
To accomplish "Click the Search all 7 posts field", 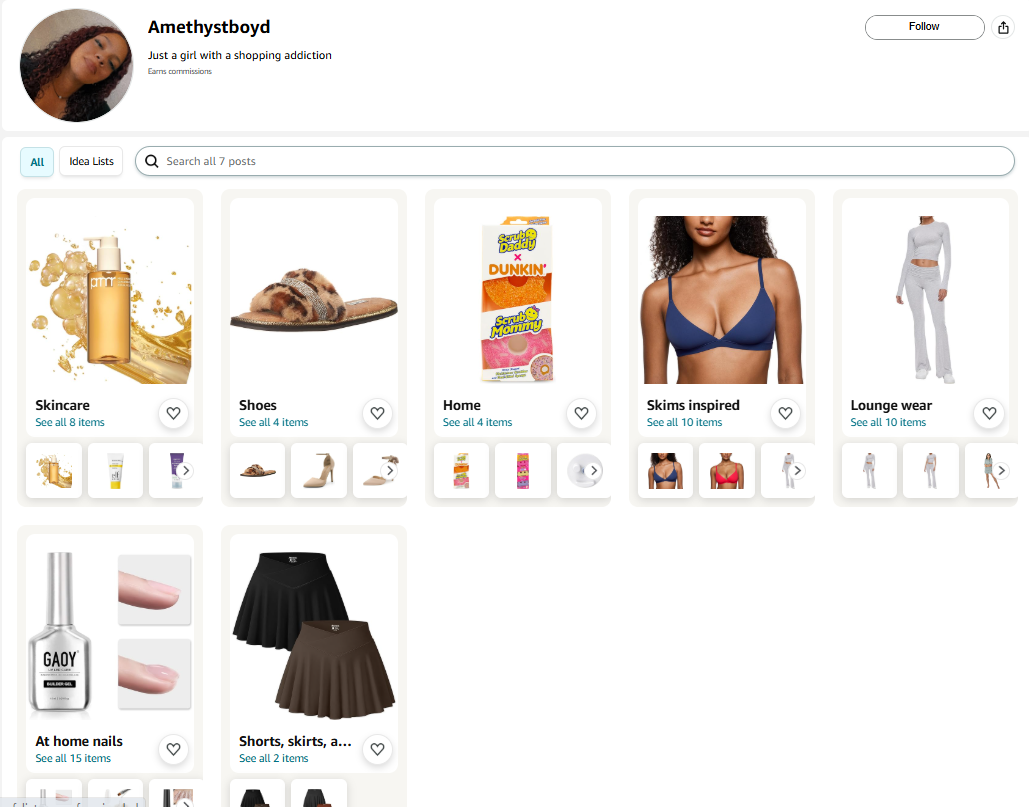I will point(574,161).
